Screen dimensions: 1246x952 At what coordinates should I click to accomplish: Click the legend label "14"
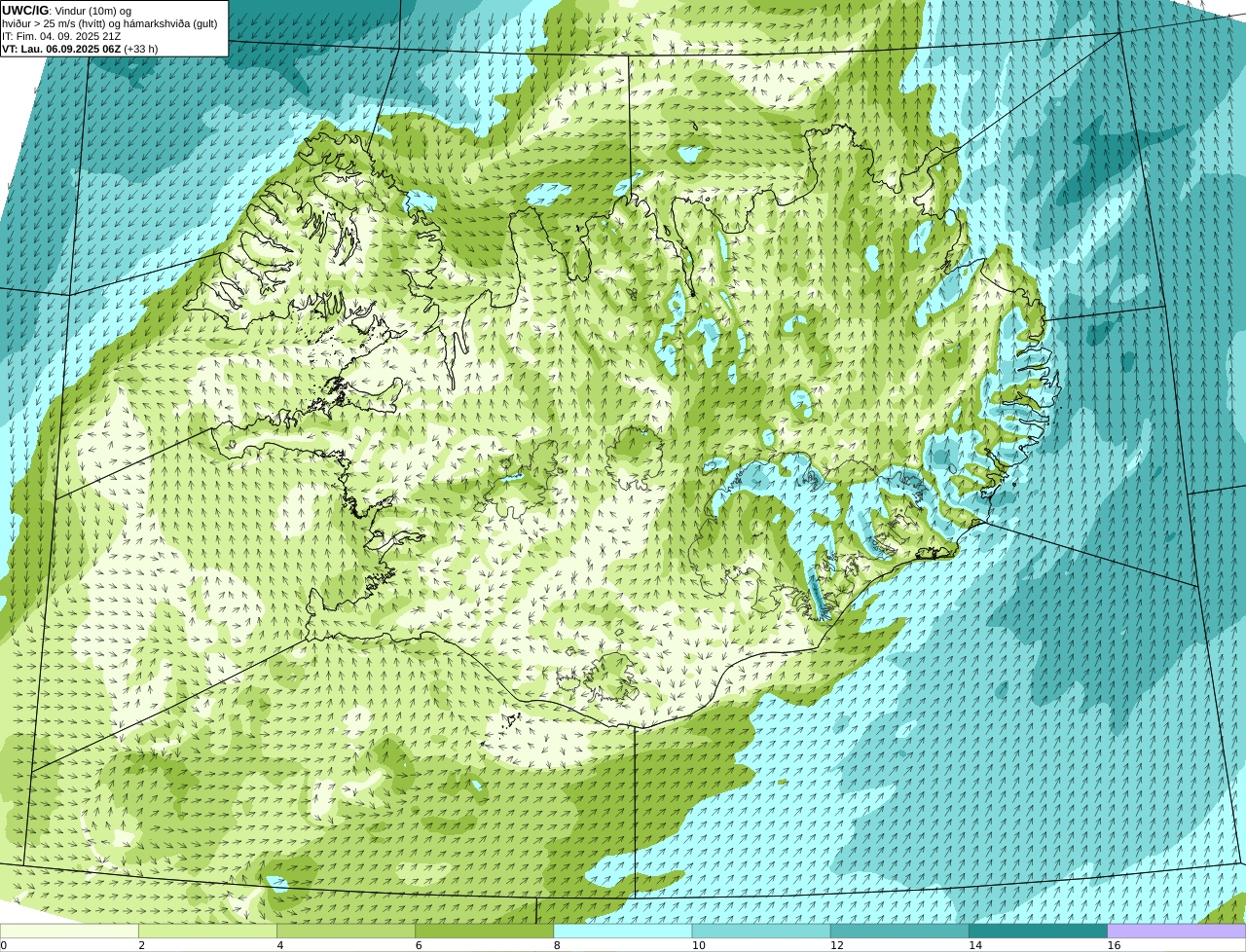pyautogui.click(x=974, y=945)
